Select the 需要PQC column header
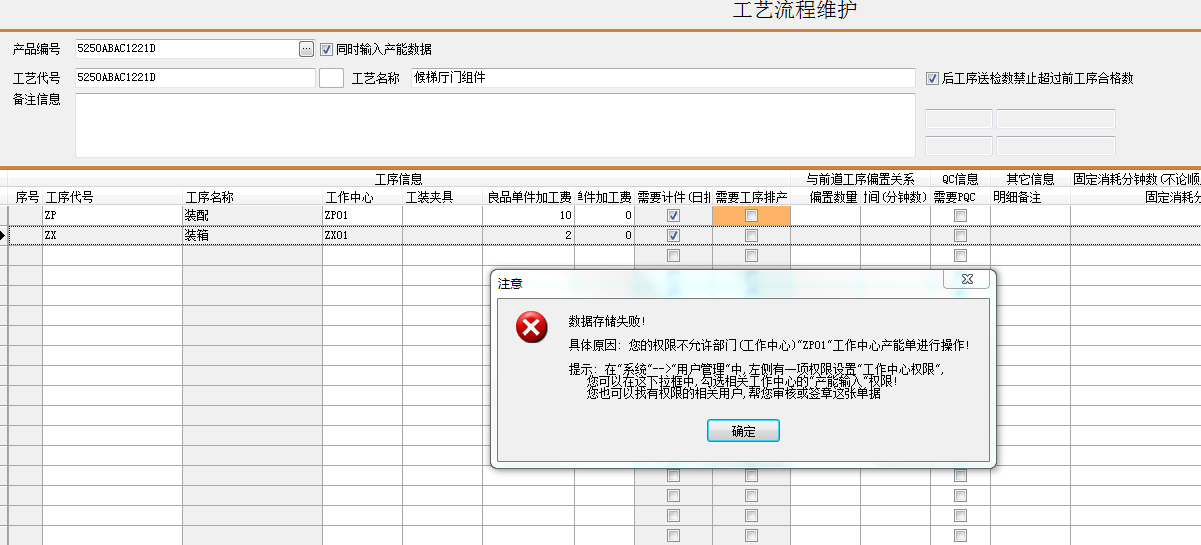 [960, 197]
